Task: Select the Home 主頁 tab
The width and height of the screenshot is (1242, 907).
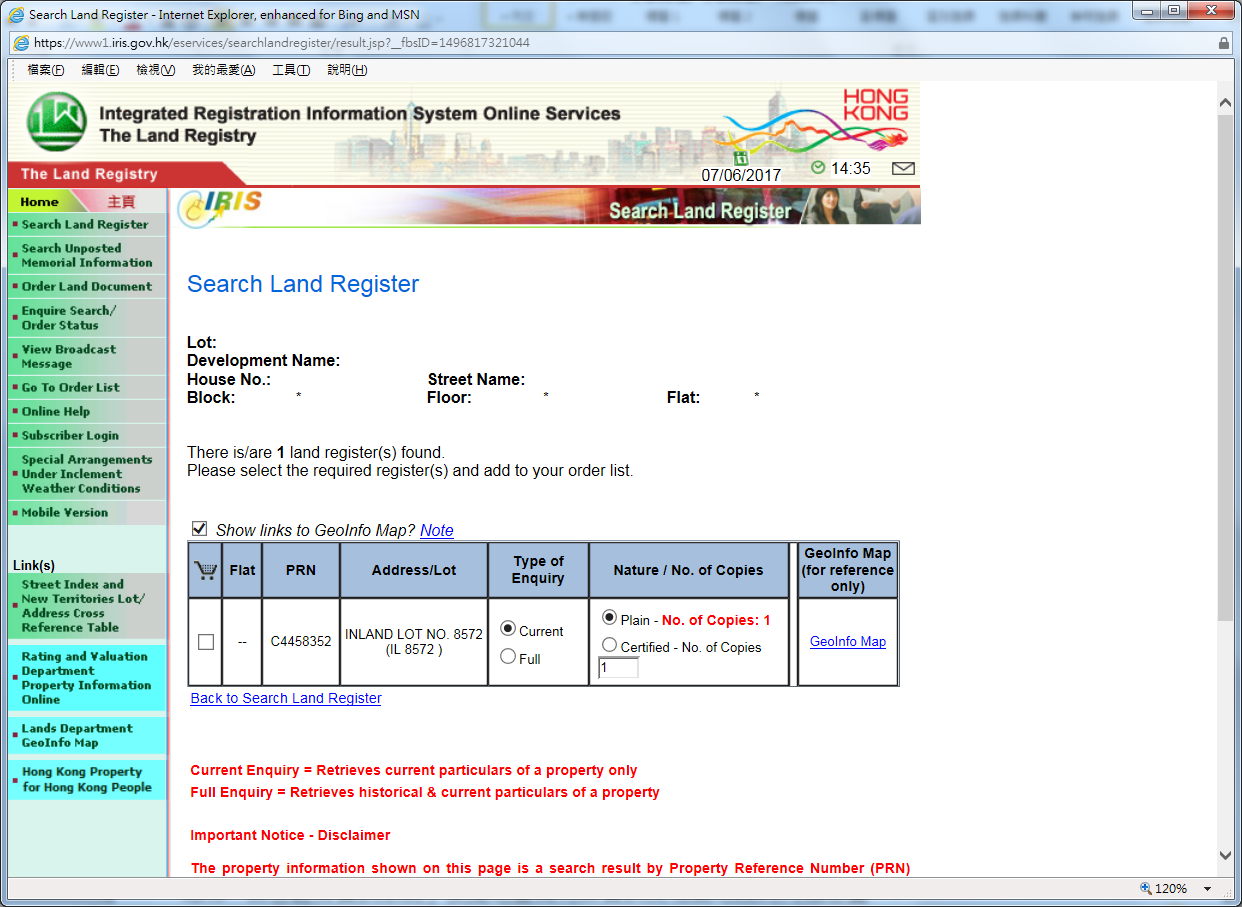Action: tap(42, 201)
